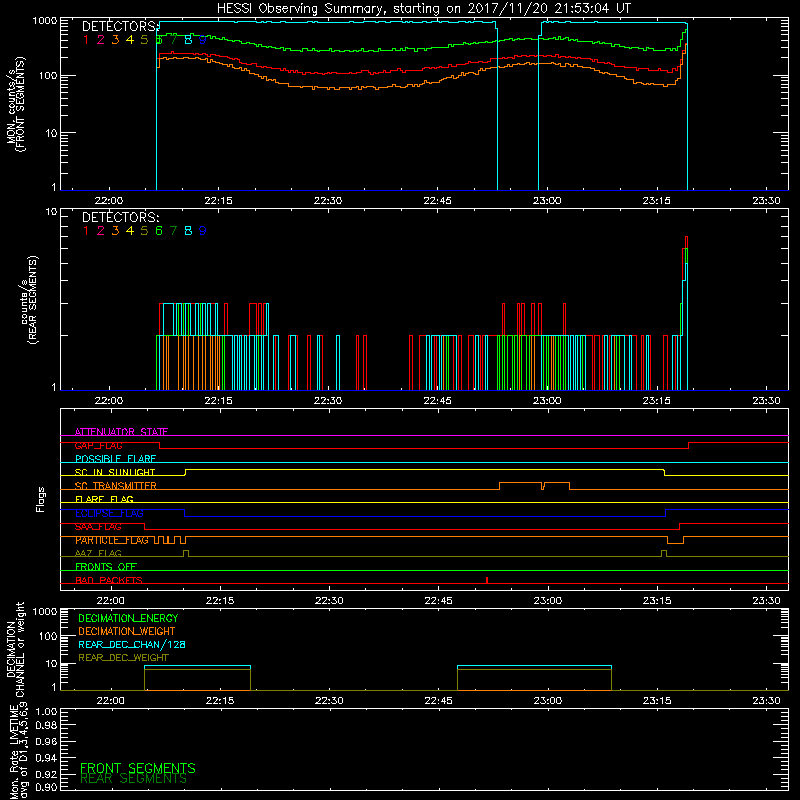Click the DECIMATION CHANNEL or weight axis label
Image resolution: width=800 pixels, height=800 pixels.
pos(15,649)
